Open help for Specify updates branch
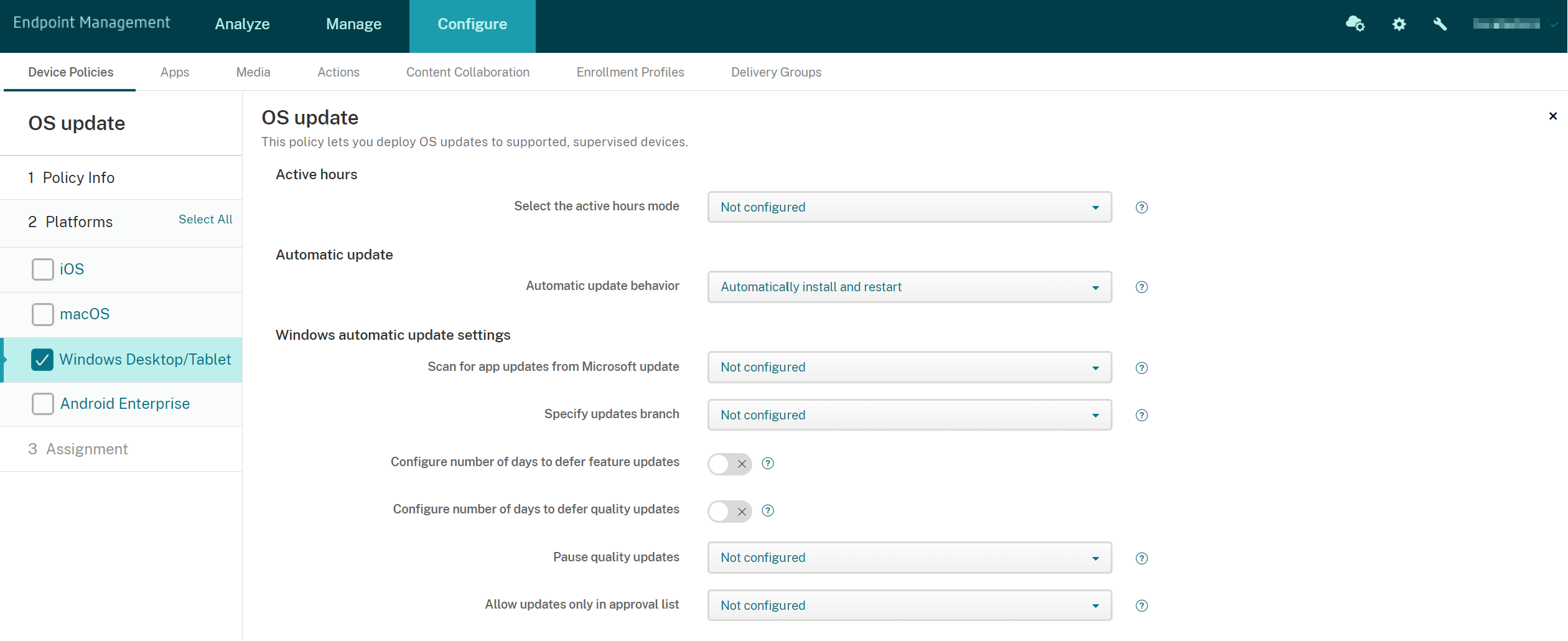Viewport: 1568px width, 641px height. tap(1141, 416)
